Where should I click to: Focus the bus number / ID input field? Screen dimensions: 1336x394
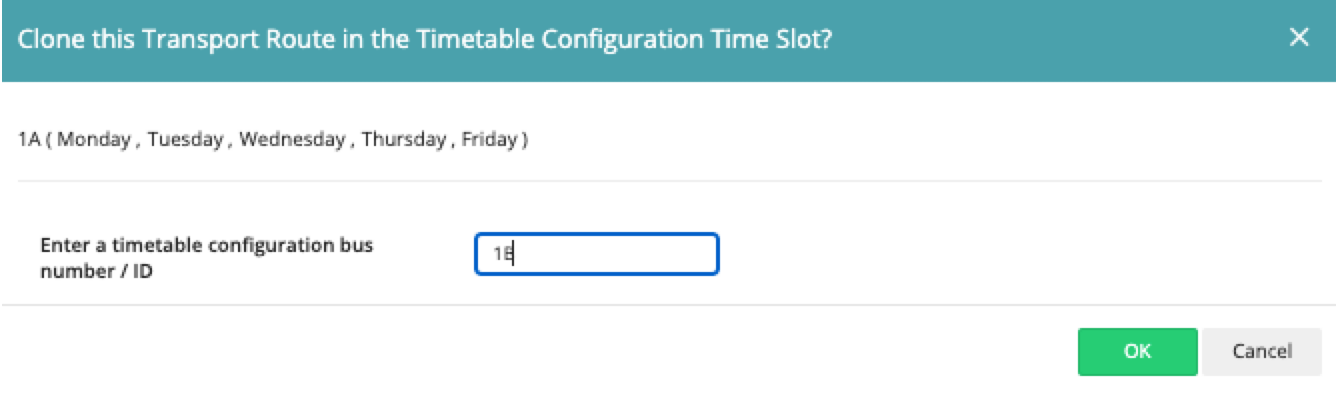[x=596, y=254]
